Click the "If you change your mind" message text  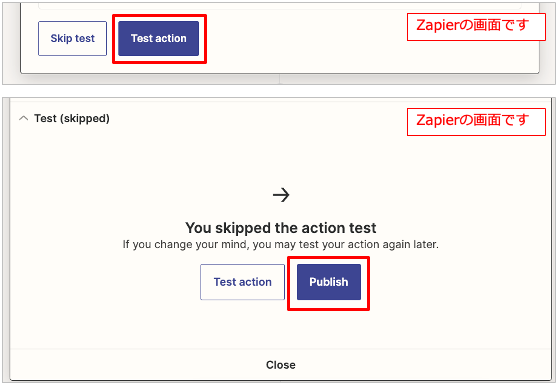[281, 245]
